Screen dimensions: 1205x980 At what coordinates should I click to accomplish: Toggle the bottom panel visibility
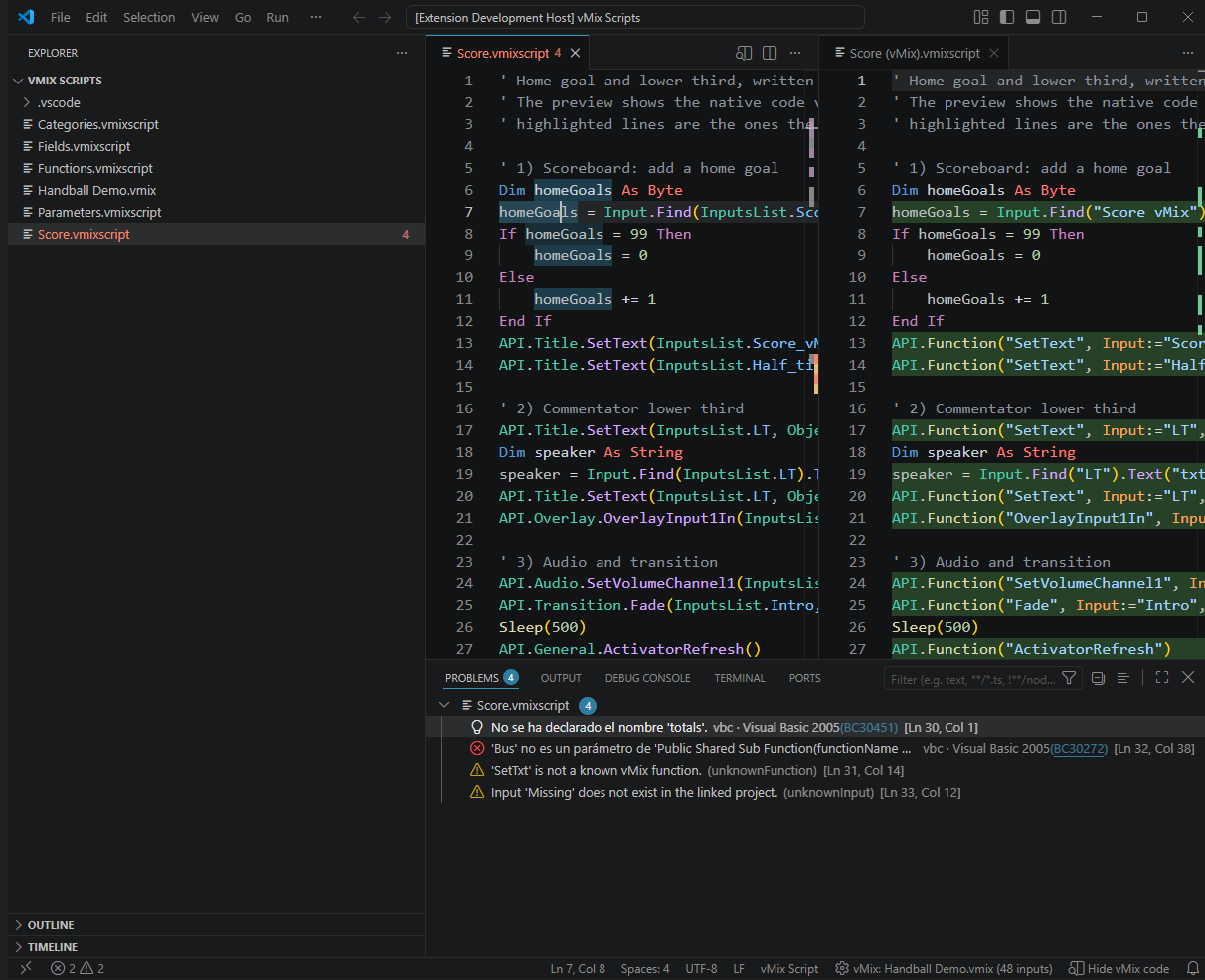(1033, 17)
